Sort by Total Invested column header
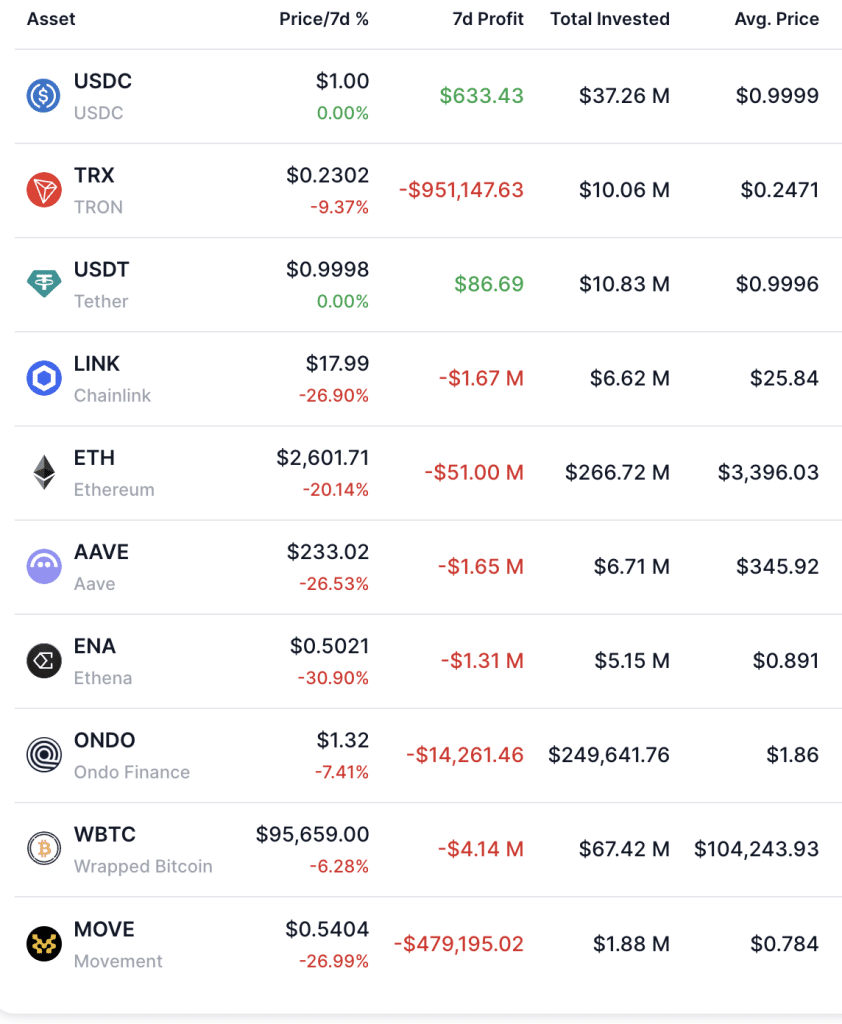842x1024 pixels. pos(610,19)
